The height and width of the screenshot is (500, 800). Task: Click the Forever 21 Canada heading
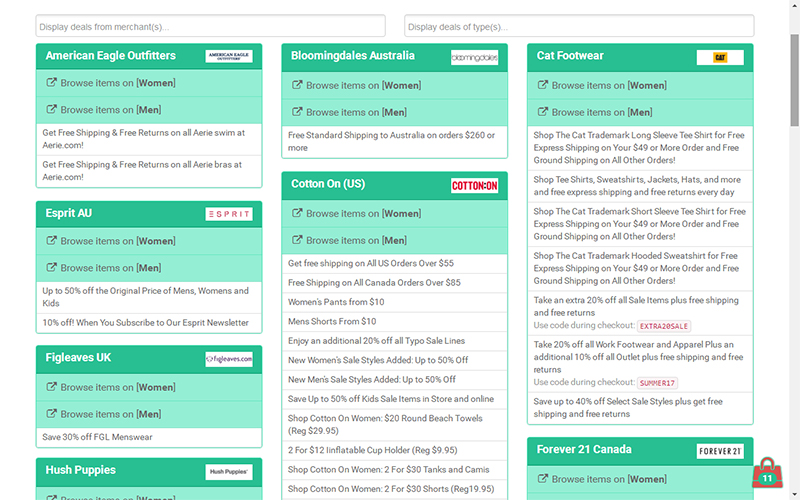tap(584, 449)
